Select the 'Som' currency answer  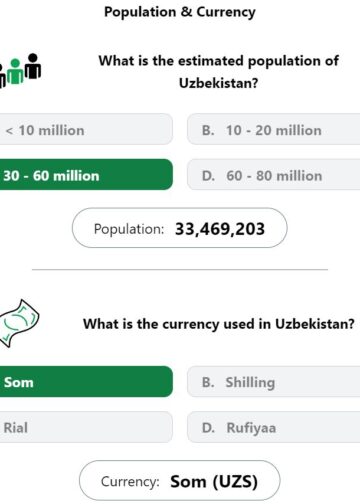(x=86, y=382)
